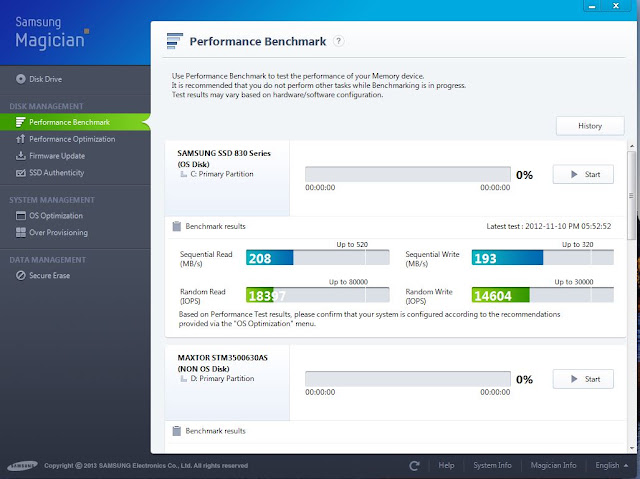Click the Firmware Update download icon

tap(20, 156)
